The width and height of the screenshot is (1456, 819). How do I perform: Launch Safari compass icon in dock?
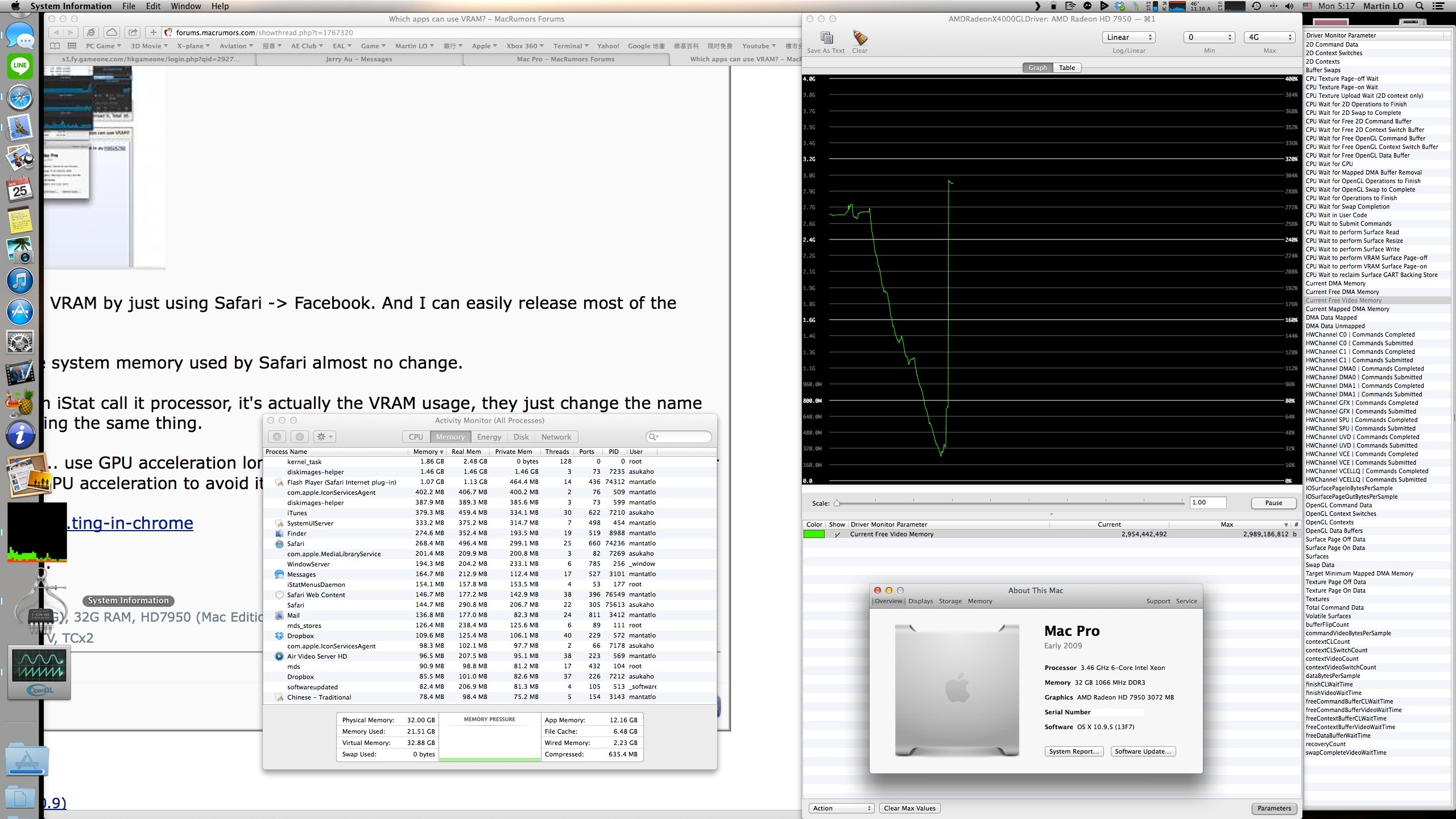20,97
